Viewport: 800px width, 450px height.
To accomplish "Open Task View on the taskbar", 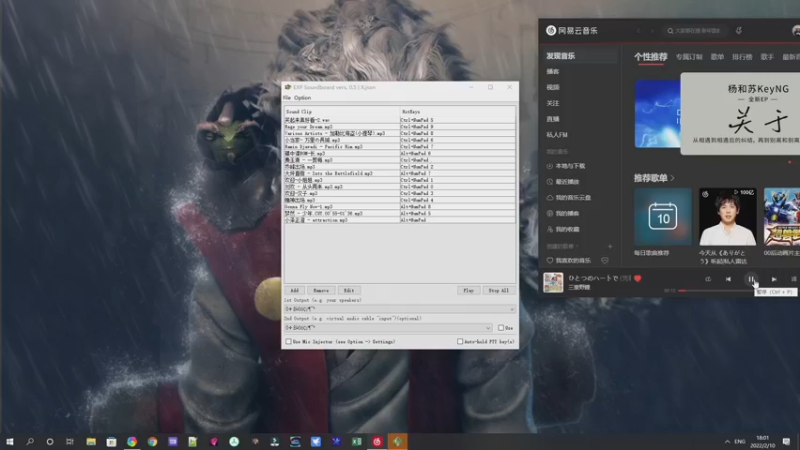I will click(x=70, y=441).
